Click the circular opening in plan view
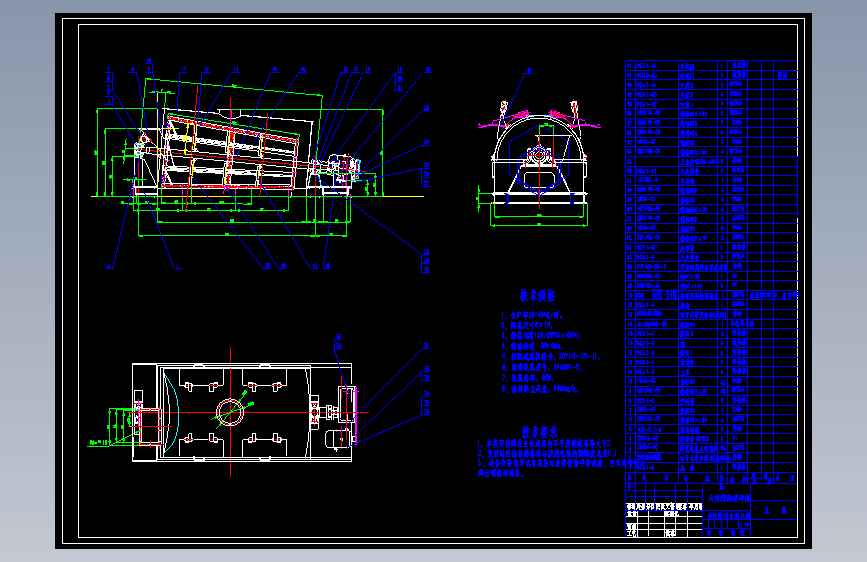867x562 pixels. click(x=229, y=412)
